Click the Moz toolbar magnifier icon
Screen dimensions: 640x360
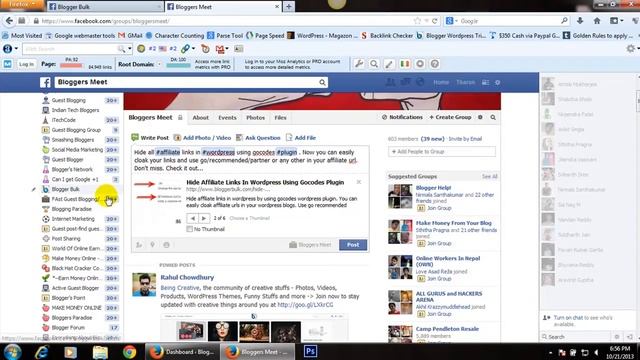[x=374, y=64]
